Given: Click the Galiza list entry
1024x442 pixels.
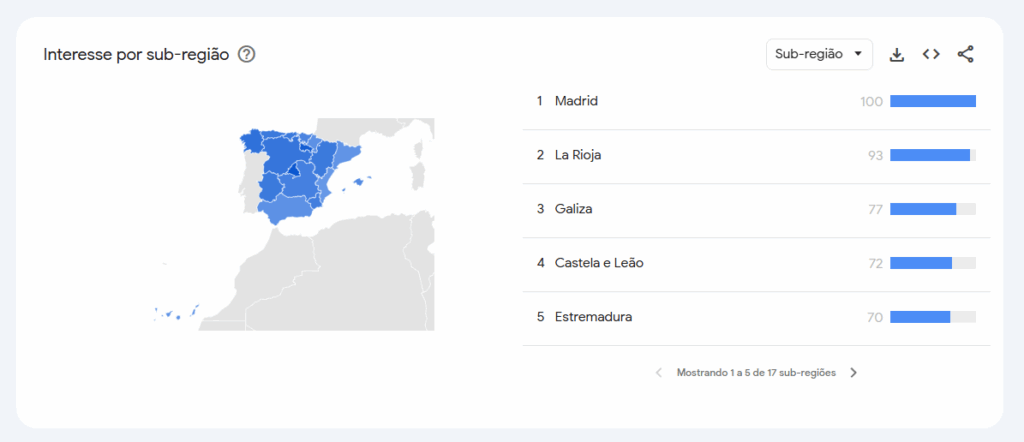Looking at the screenshot, I should click(574, 209).
